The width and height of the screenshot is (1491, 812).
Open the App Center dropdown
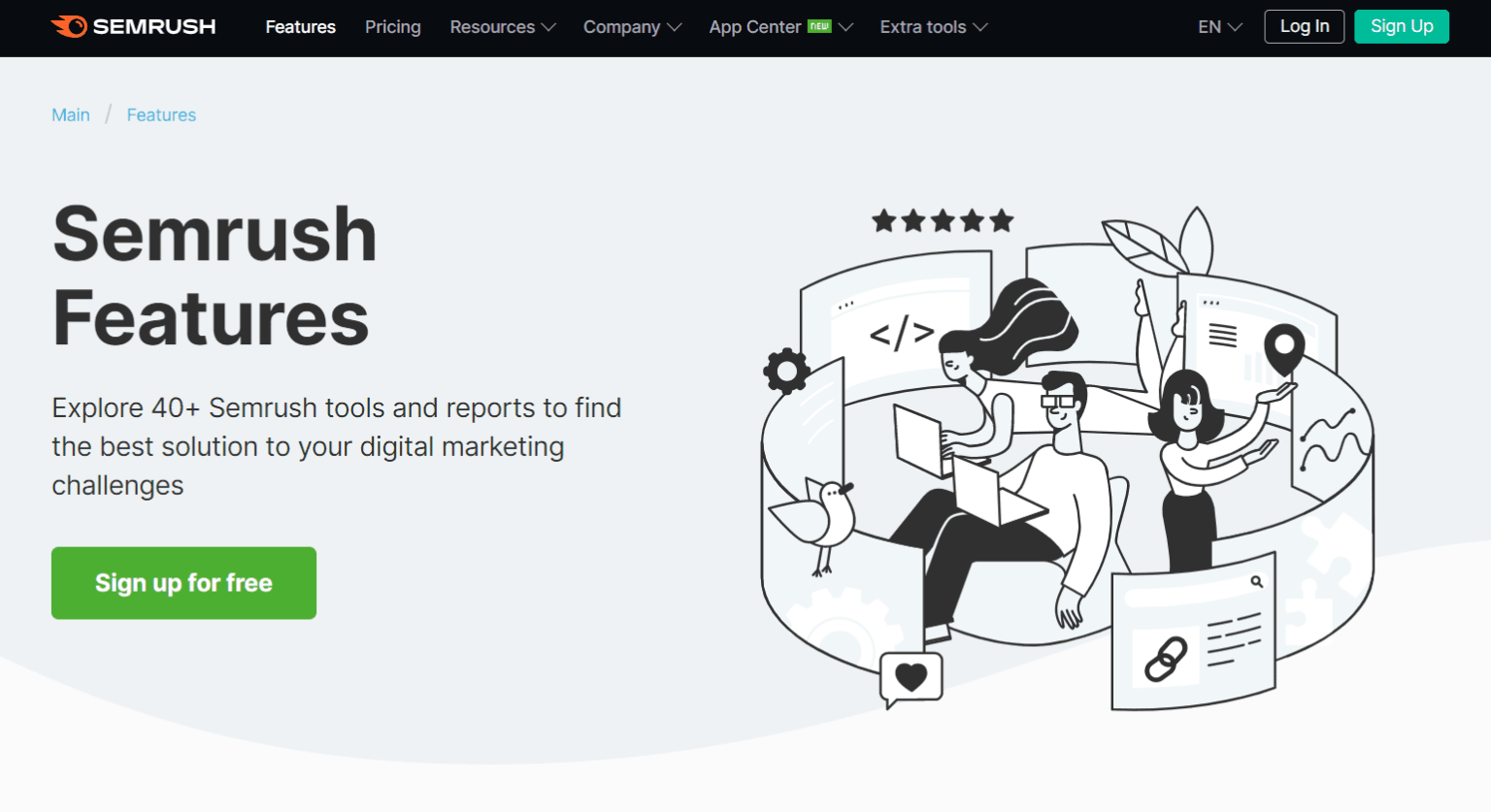pyautogui.click(x=780, y=27)
